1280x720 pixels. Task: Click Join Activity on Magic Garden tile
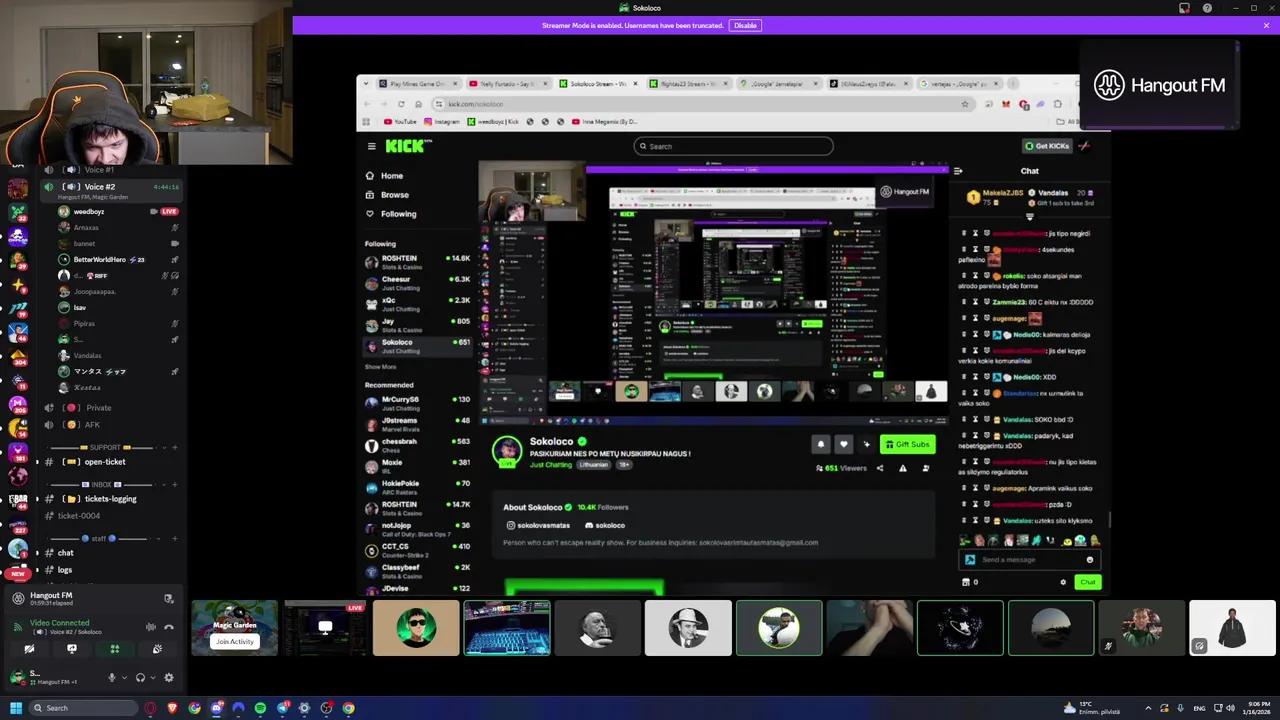pyautogui.click(x=234, y=641)
